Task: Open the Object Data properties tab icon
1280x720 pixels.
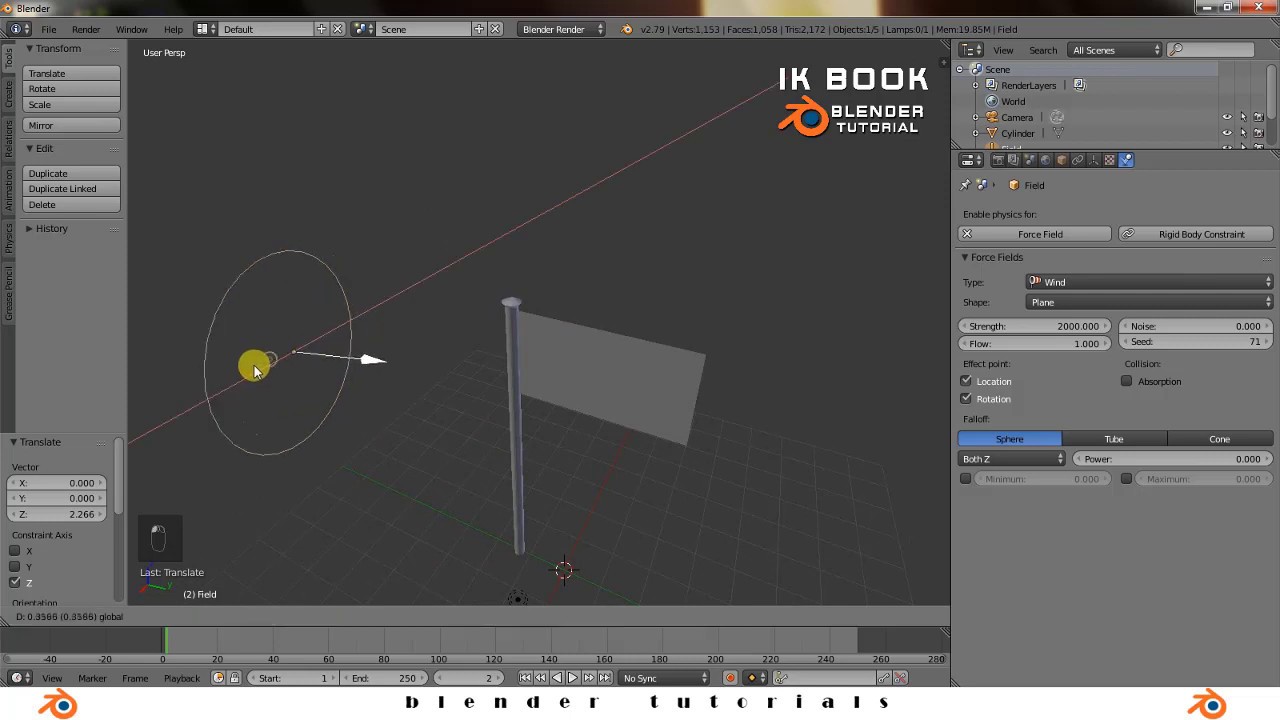Action: (1093, 160)
